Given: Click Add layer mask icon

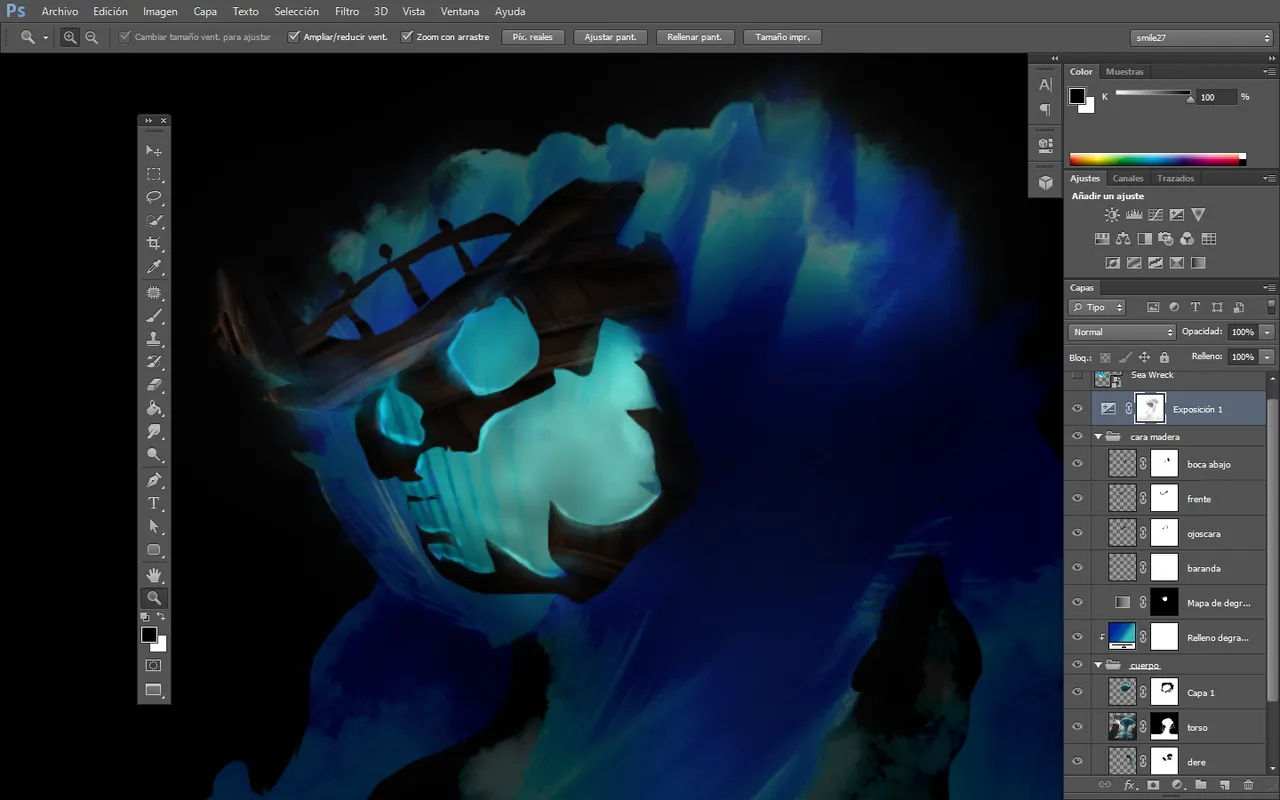Looking at the screenshot, I should (1153, 785).
